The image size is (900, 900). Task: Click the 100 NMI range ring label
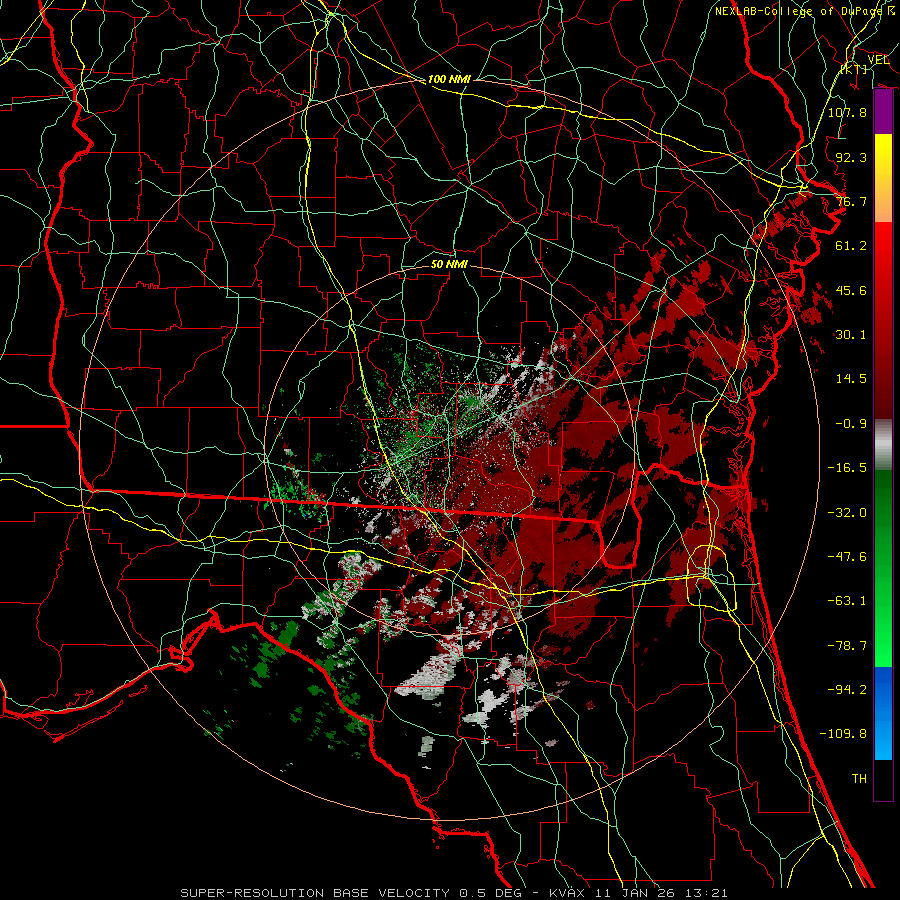click(449, 79)
